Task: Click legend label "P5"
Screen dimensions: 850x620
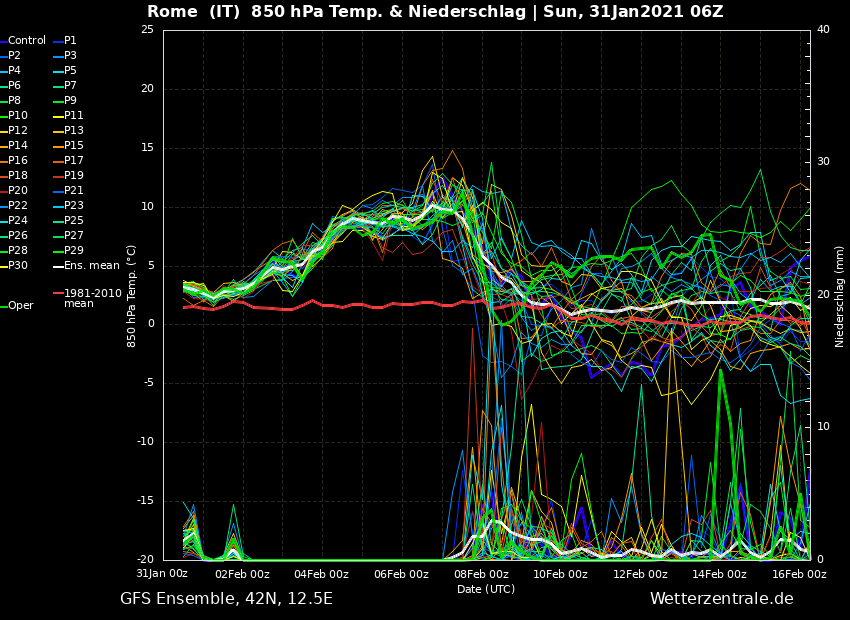Action: 70,70
